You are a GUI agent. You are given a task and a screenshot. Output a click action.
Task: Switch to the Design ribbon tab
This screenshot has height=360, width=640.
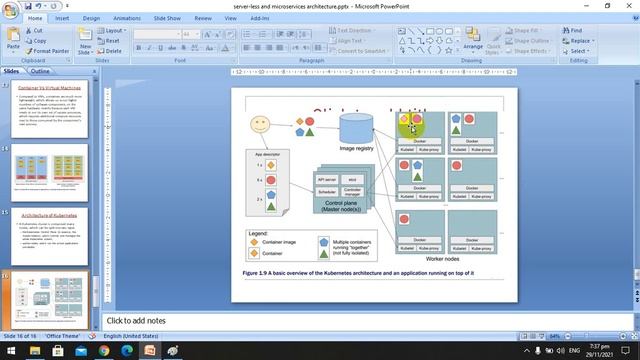coord(91,18)
